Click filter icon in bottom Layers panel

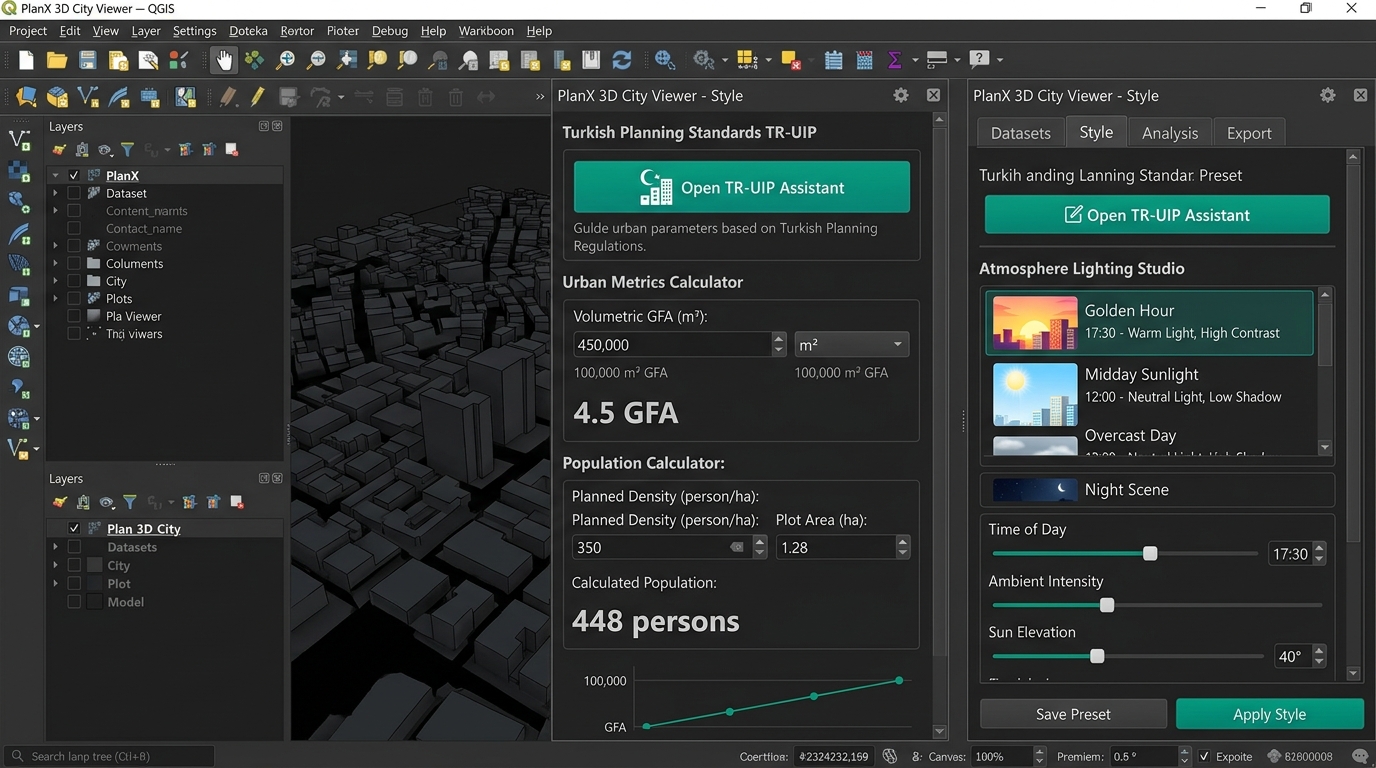coord(129,502)
